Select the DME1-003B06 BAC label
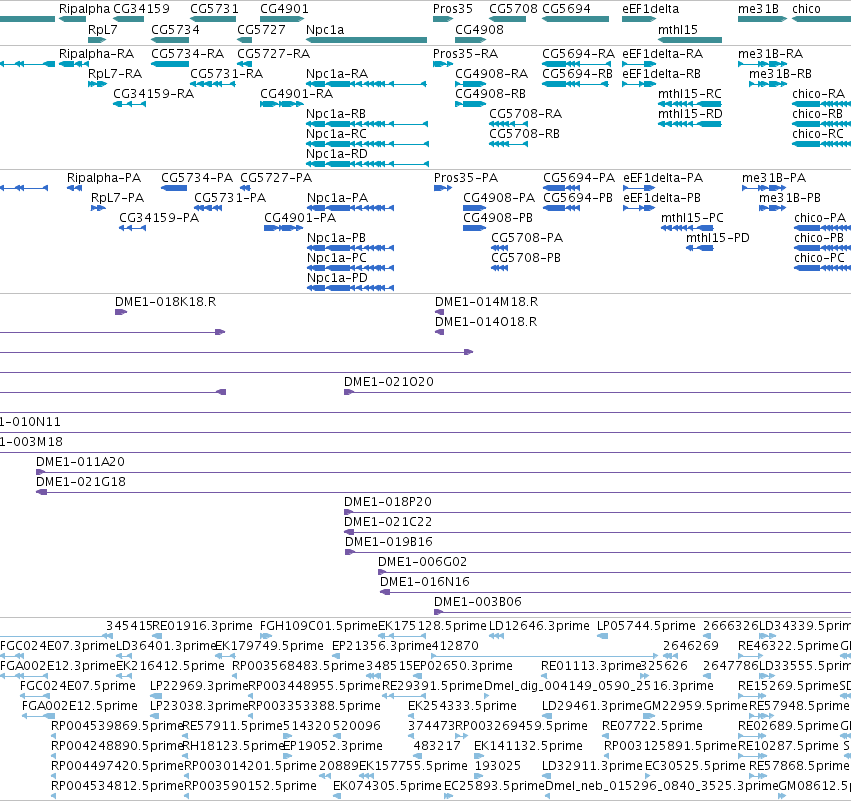The width and height of the screenshot is (851, 801). click(x=478, y=602)
